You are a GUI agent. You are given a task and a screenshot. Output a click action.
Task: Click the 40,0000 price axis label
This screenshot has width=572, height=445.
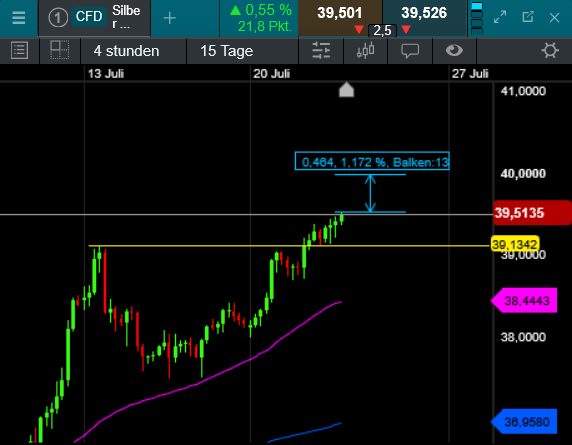(x=523, y=173)
